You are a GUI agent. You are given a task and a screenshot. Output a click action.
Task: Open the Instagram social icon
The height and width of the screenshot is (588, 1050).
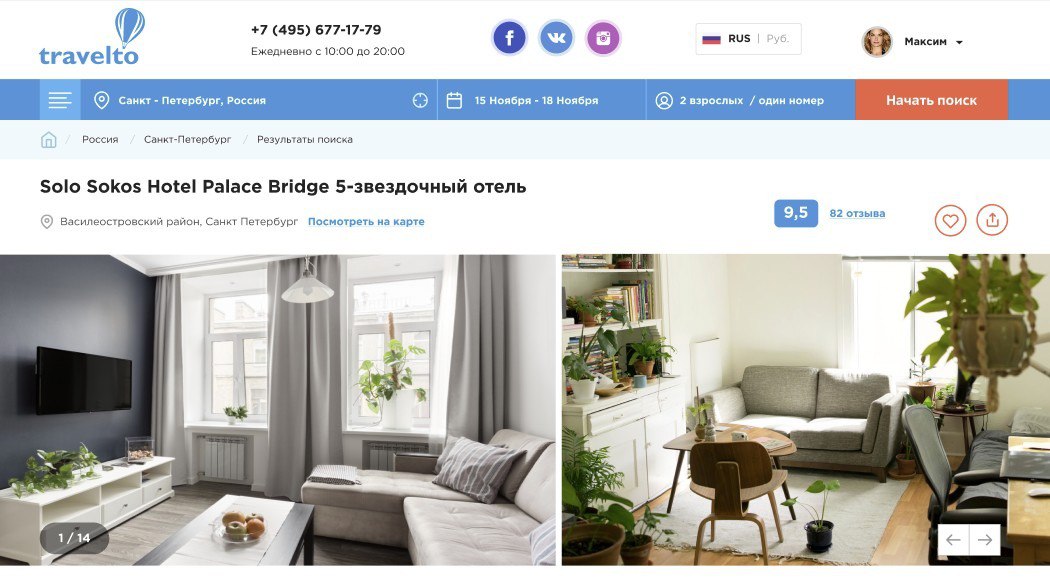603,38
